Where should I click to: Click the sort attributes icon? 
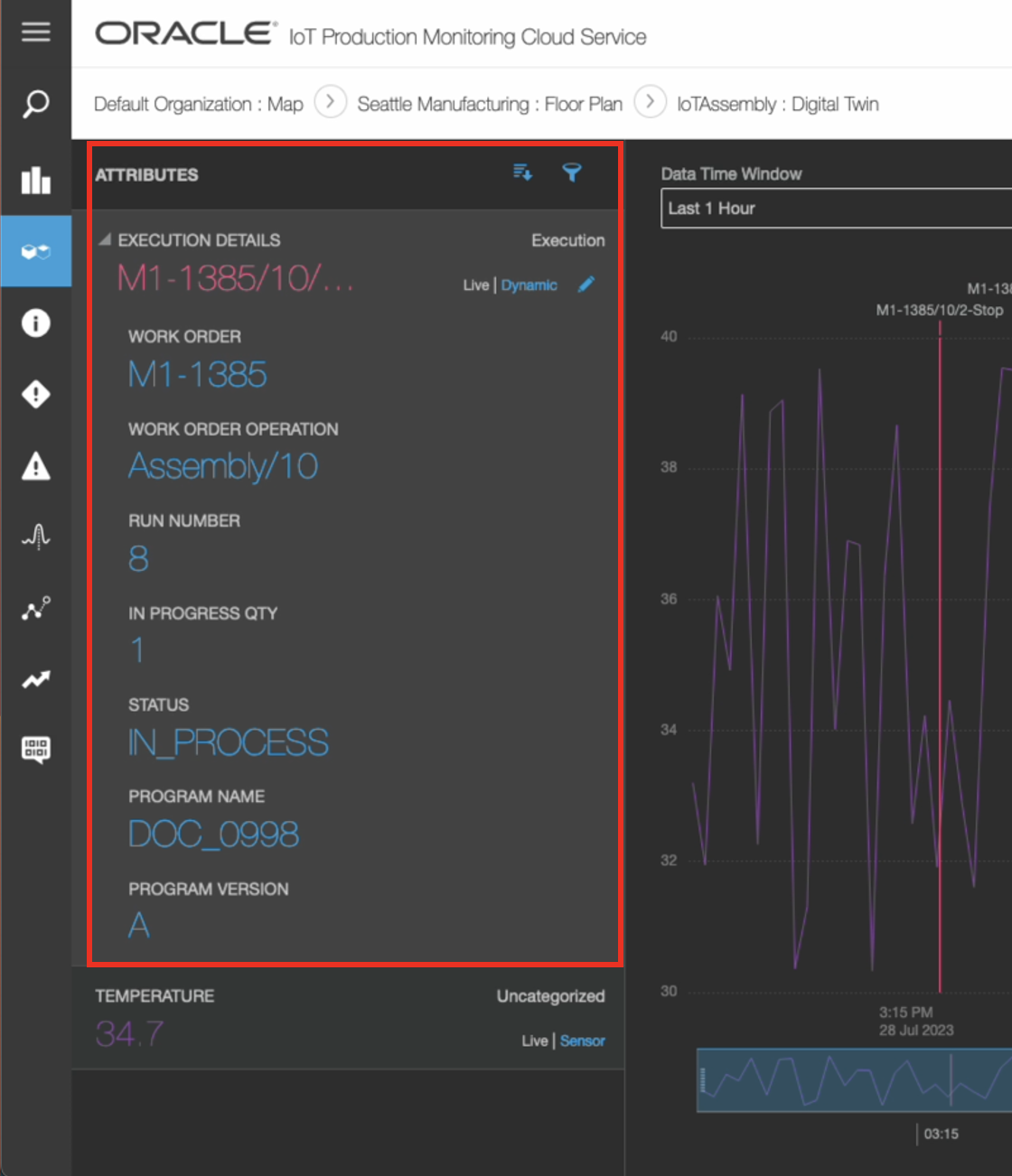click(522, 172)
